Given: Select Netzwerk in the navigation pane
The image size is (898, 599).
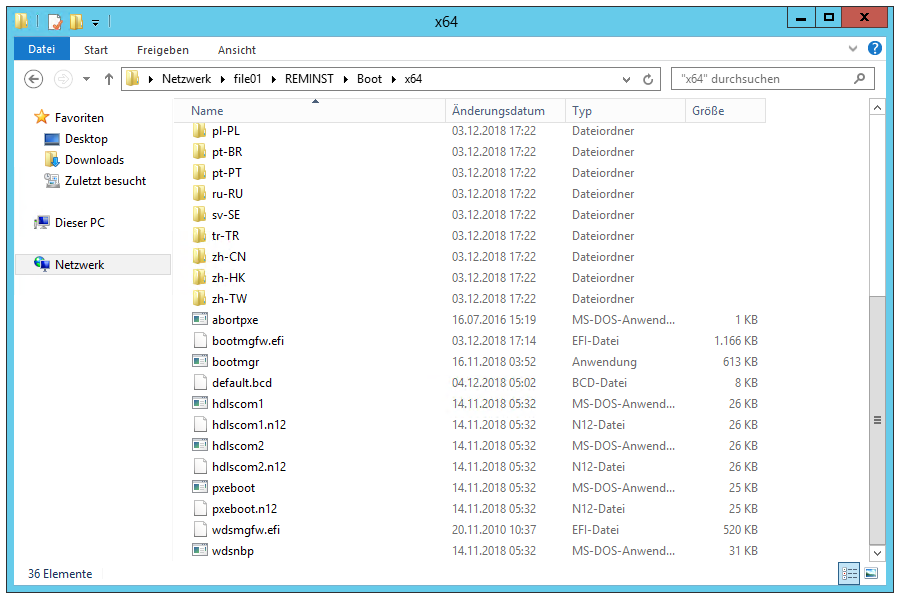Looking at the screenshot, I should (x=93, y=265).
